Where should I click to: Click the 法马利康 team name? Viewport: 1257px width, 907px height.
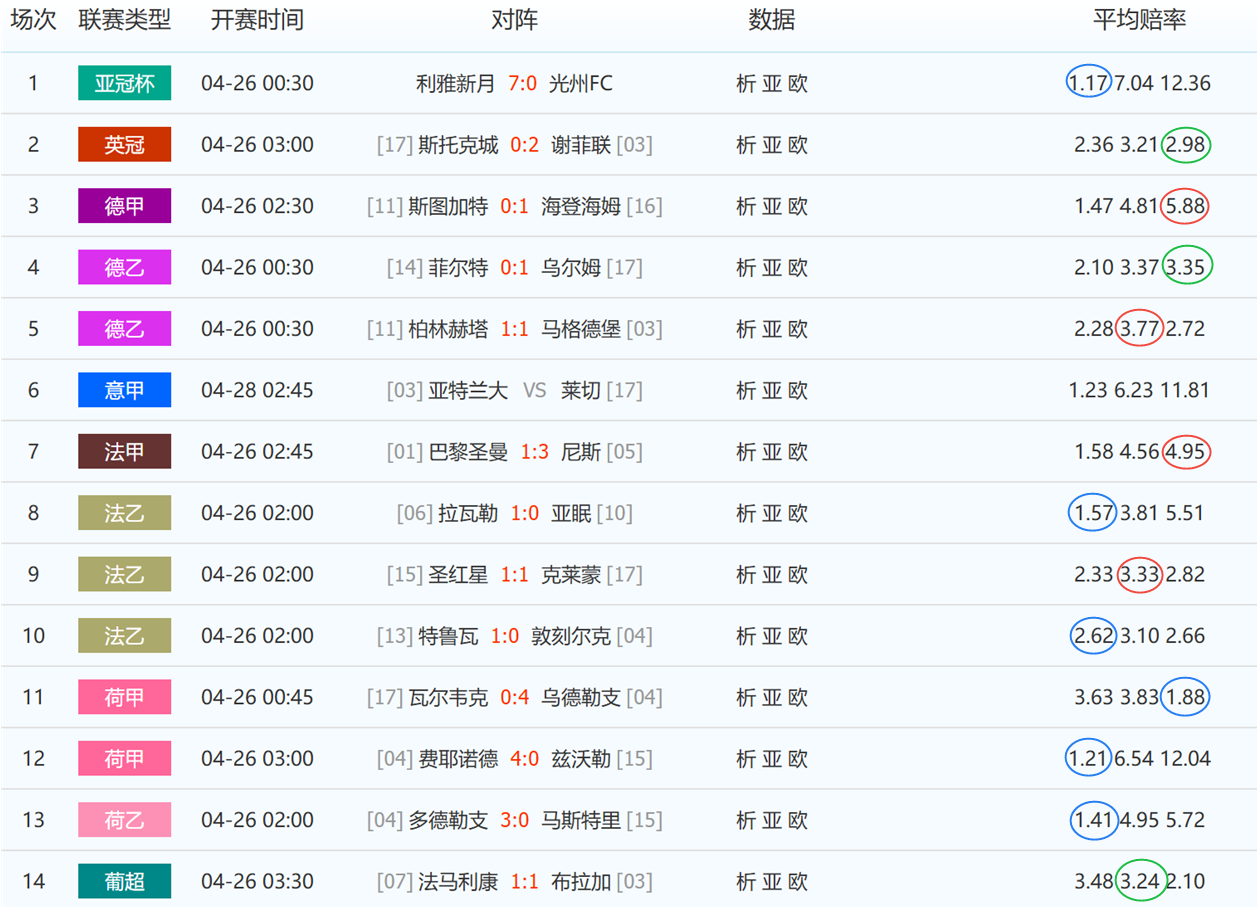458,881
